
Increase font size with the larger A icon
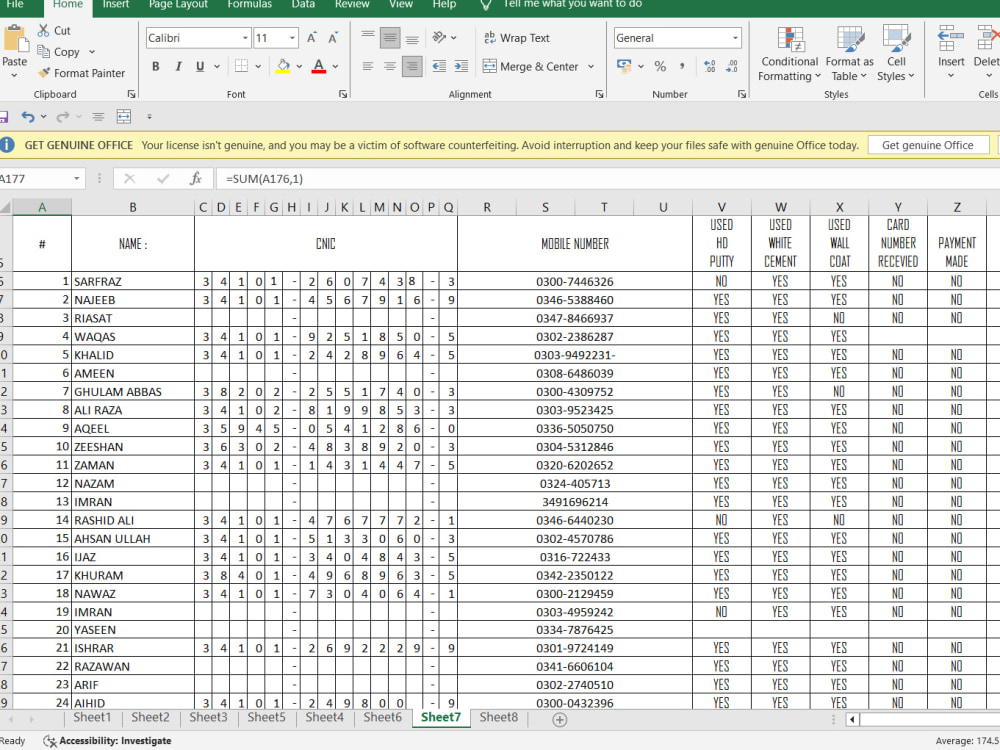312,38
